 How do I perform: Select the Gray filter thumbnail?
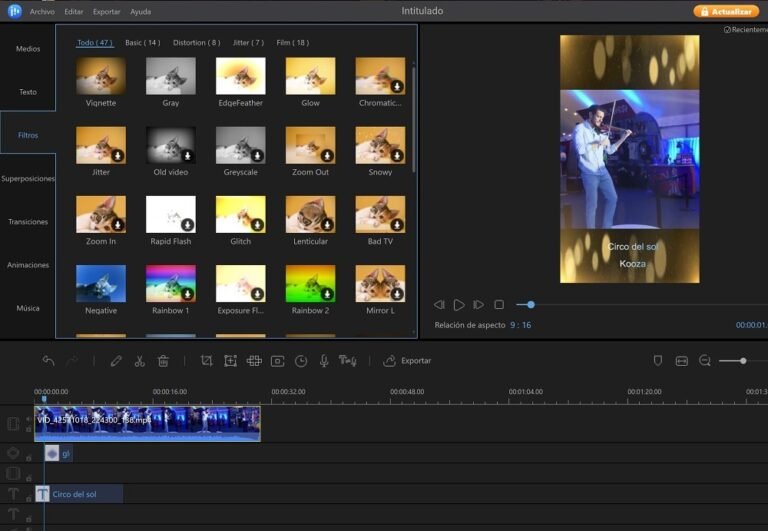[x=170, y=76]
